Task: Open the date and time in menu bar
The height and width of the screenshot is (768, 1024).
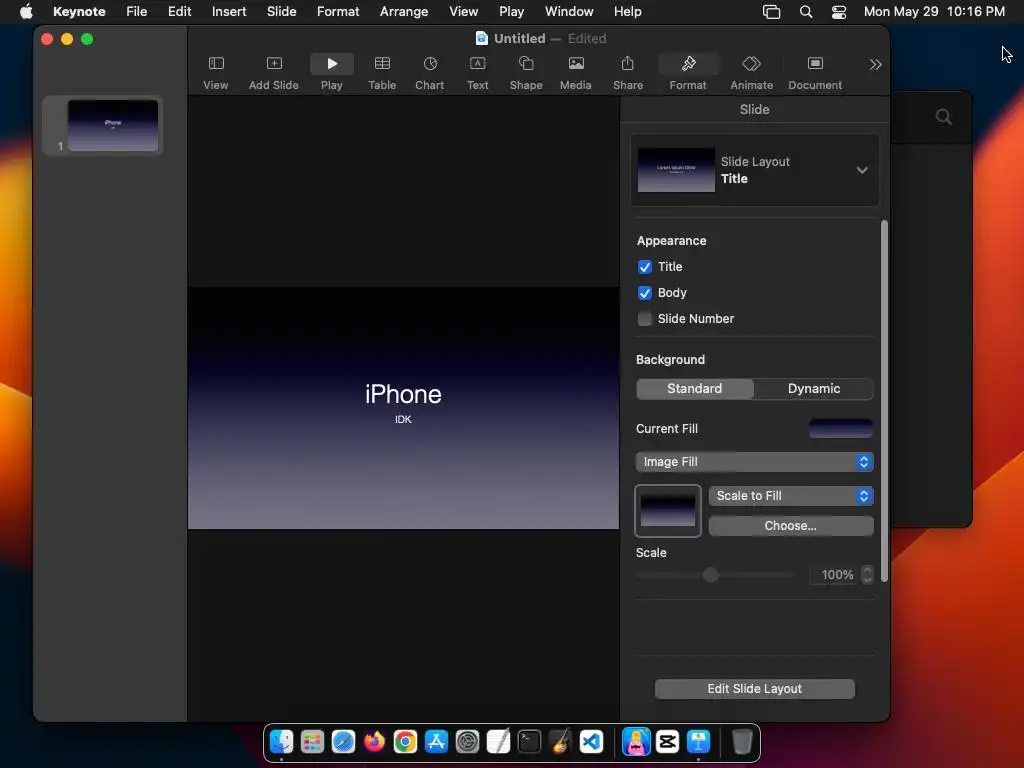Action: tap(934, 12)
